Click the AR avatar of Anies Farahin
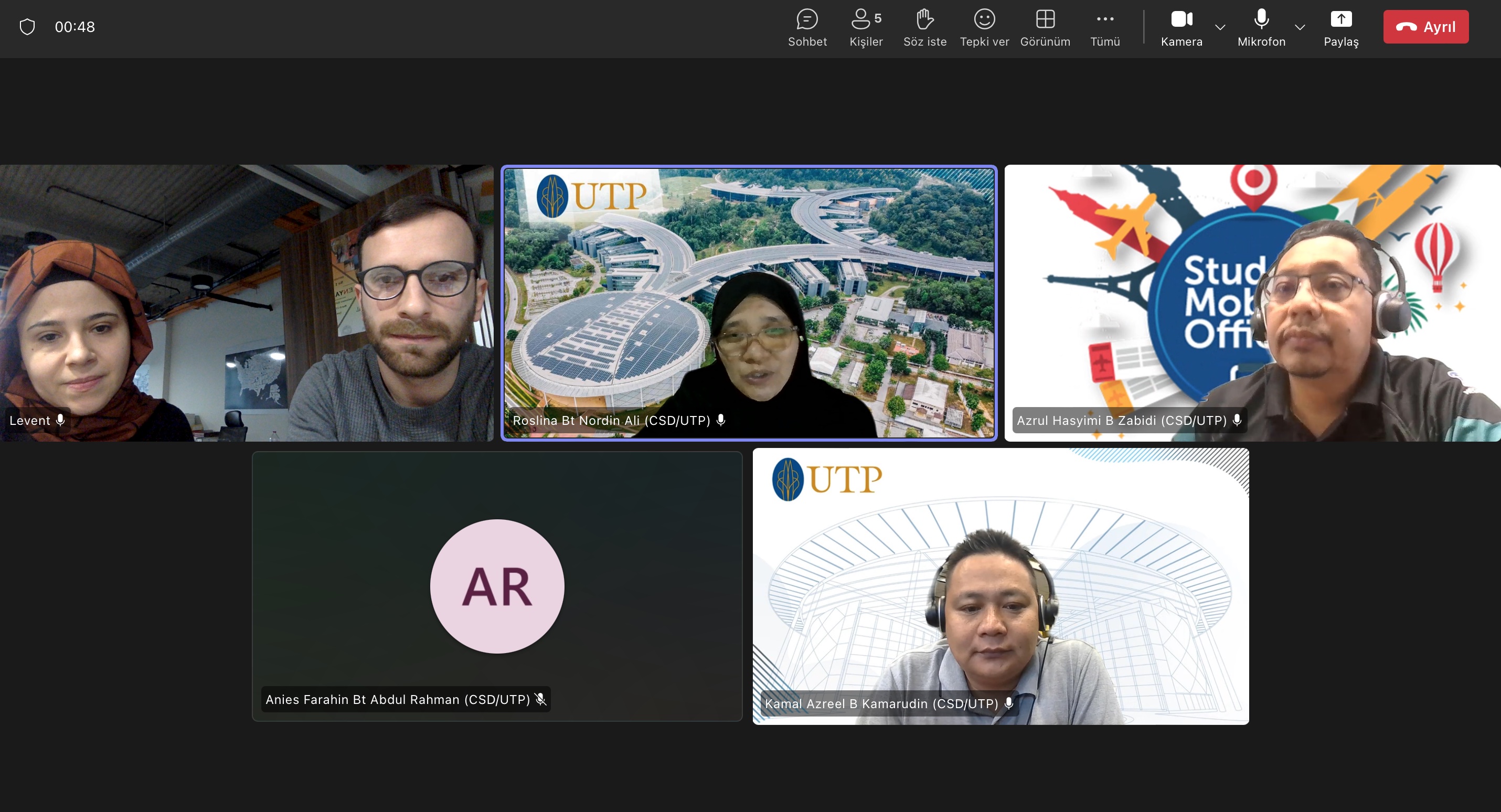 [x=497, y=586]
